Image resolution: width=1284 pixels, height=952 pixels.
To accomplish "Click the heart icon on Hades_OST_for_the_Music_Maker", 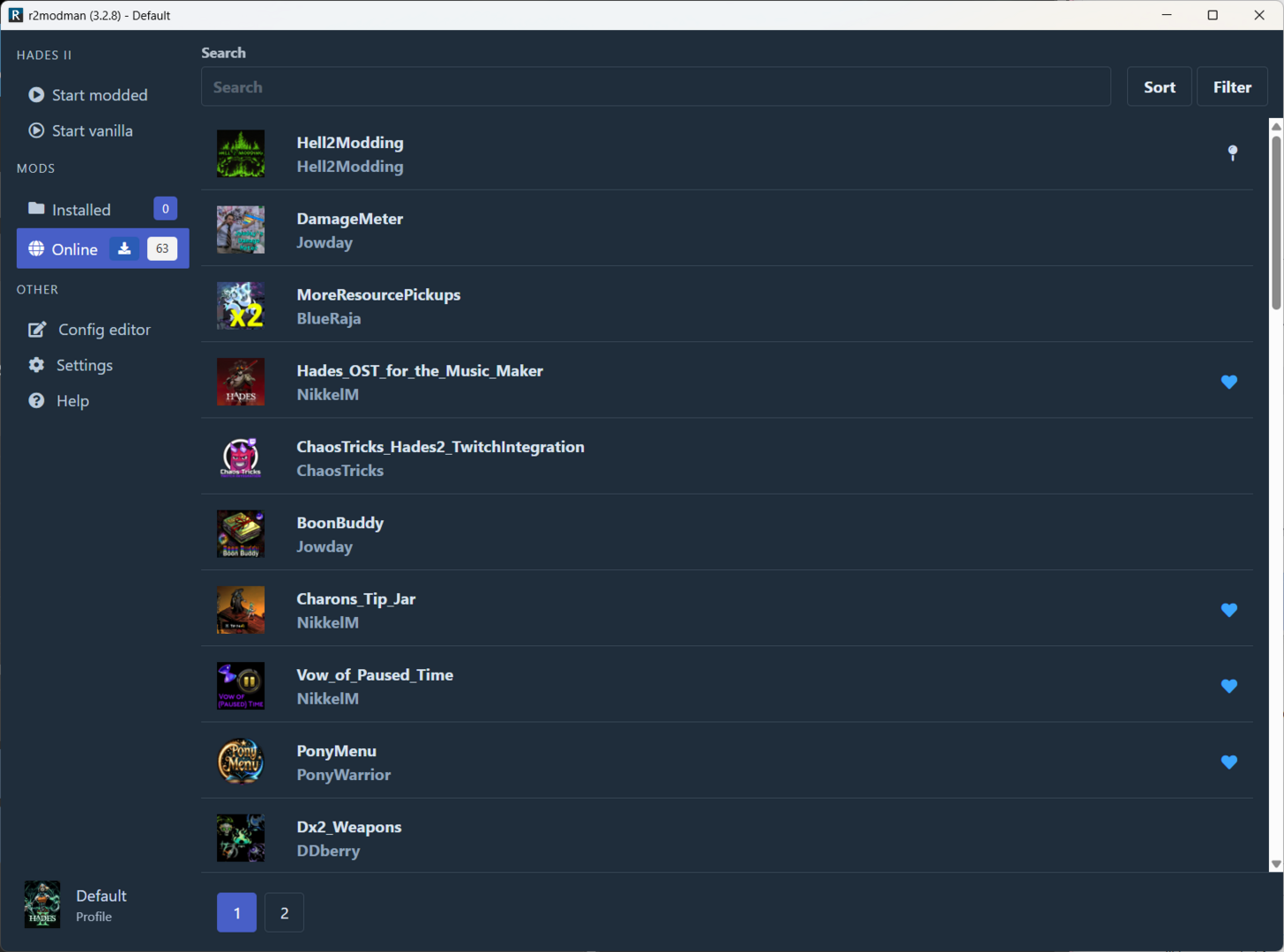I will pos(1229,382).
